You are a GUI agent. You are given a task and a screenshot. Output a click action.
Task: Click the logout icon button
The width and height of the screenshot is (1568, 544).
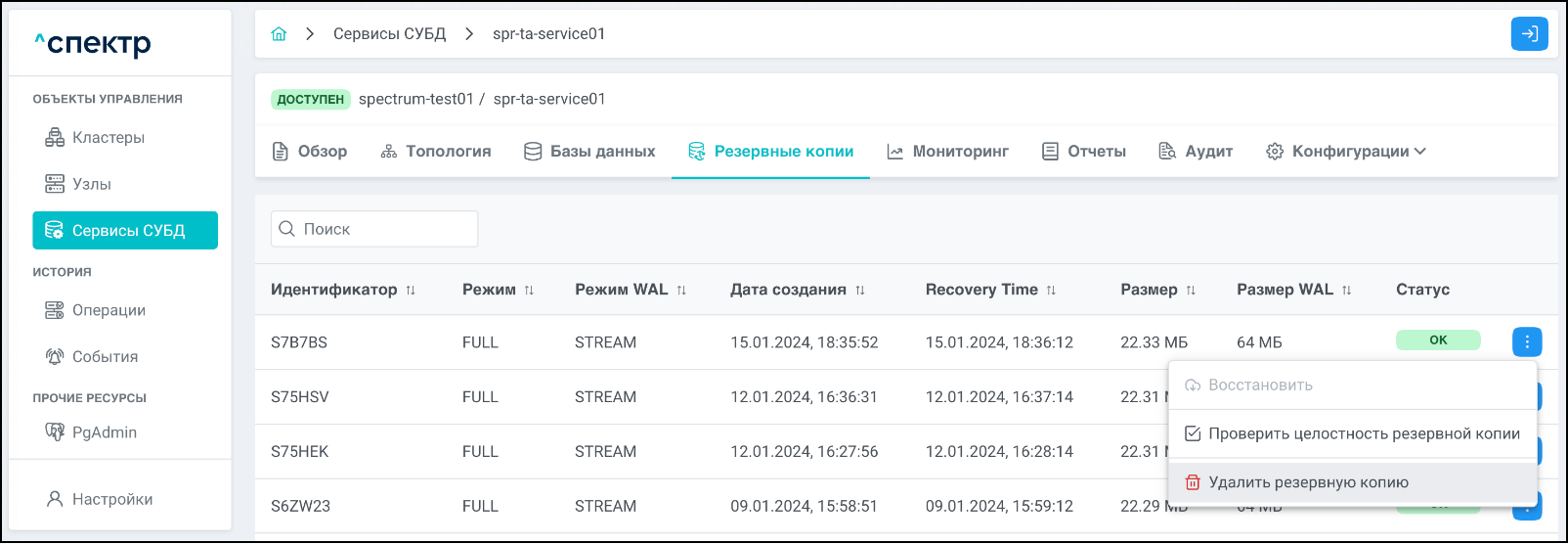1529,34
